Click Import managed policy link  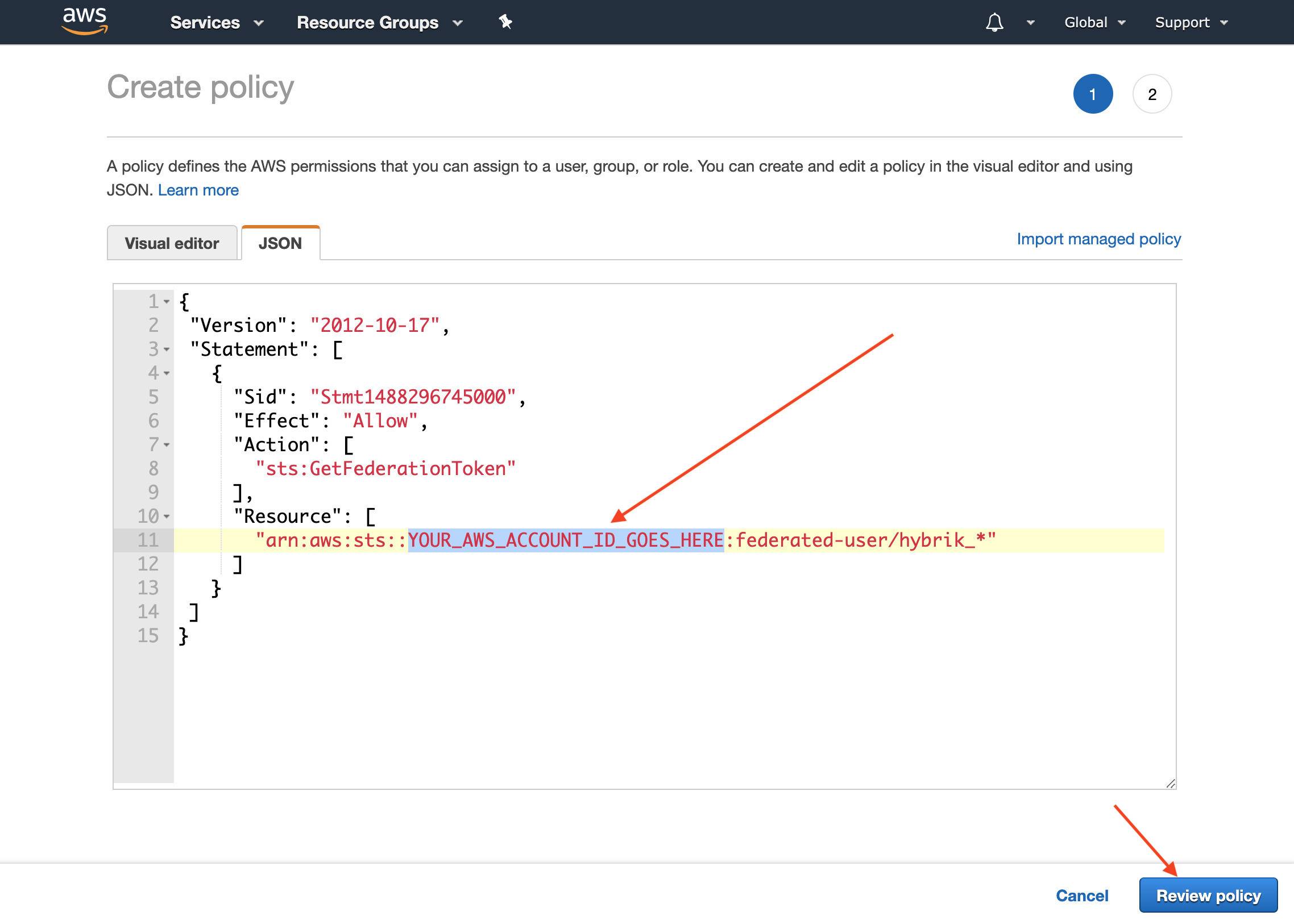click(1098, 239)
